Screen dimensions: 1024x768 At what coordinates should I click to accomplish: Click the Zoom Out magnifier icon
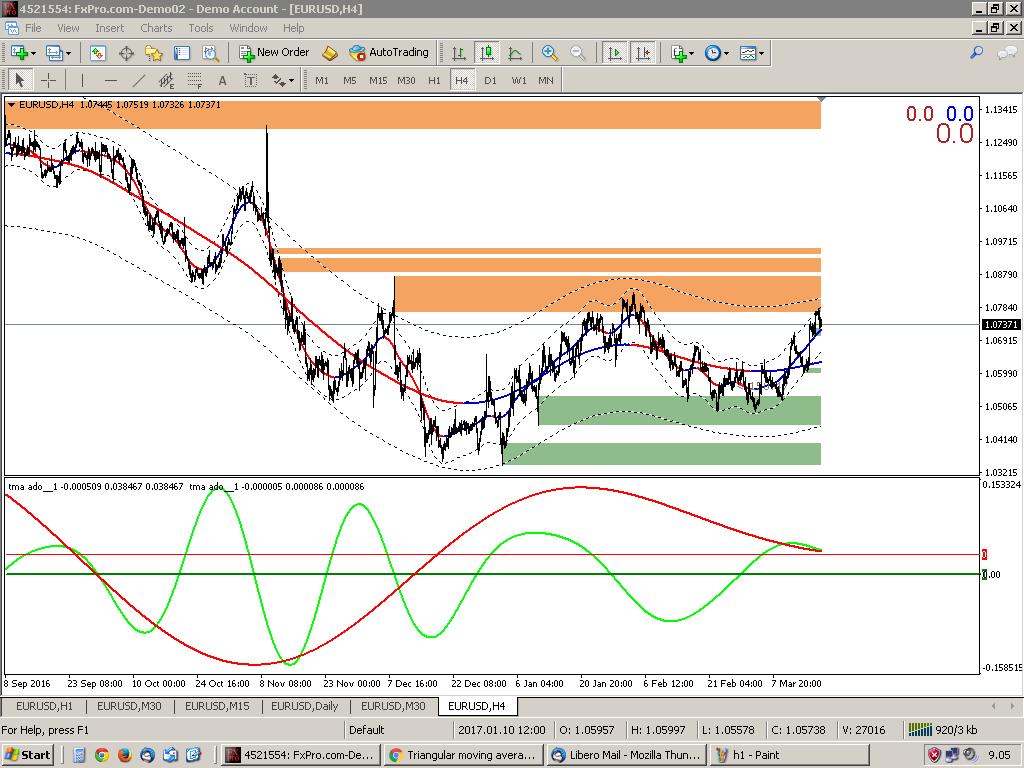tap(578, 53)
